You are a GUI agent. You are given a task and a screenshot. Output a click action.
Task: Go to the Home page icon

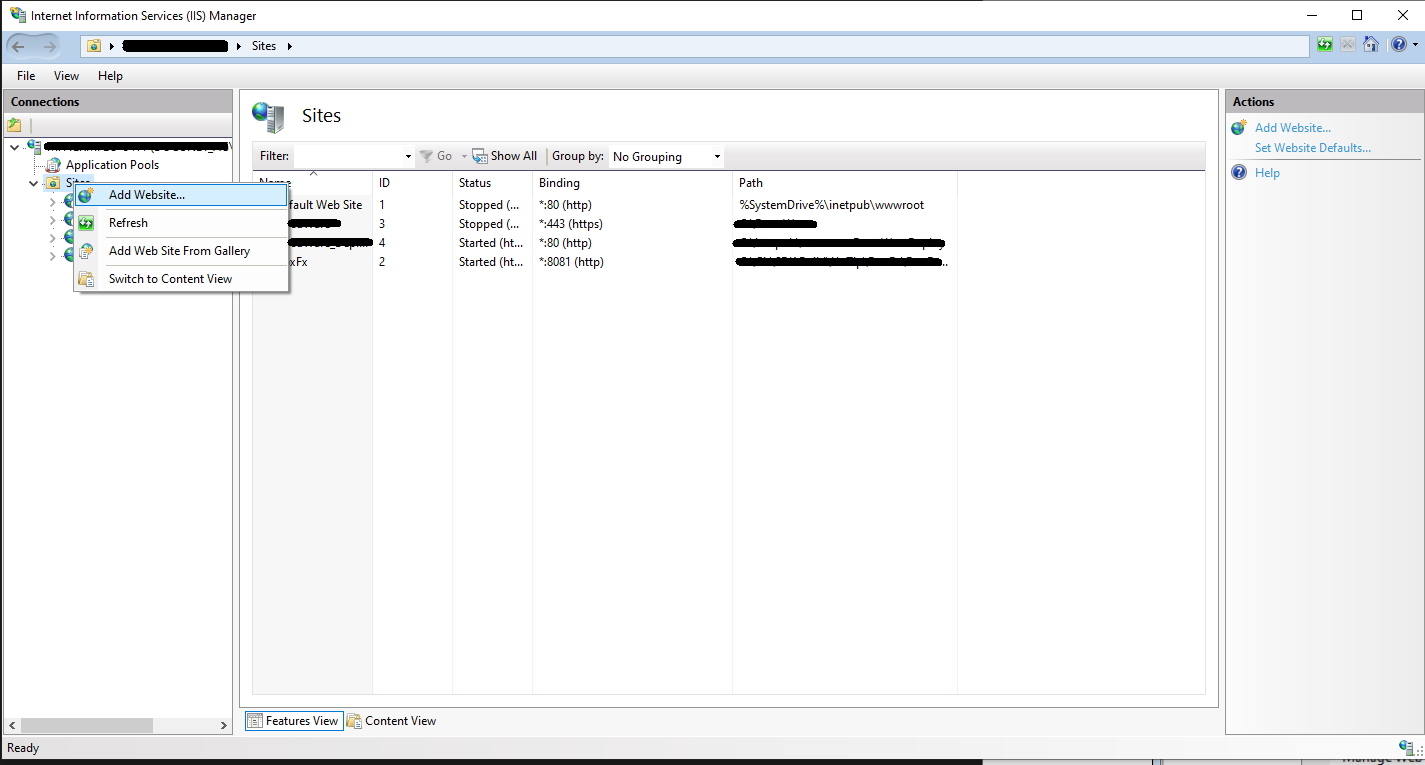click(1371, 45)
